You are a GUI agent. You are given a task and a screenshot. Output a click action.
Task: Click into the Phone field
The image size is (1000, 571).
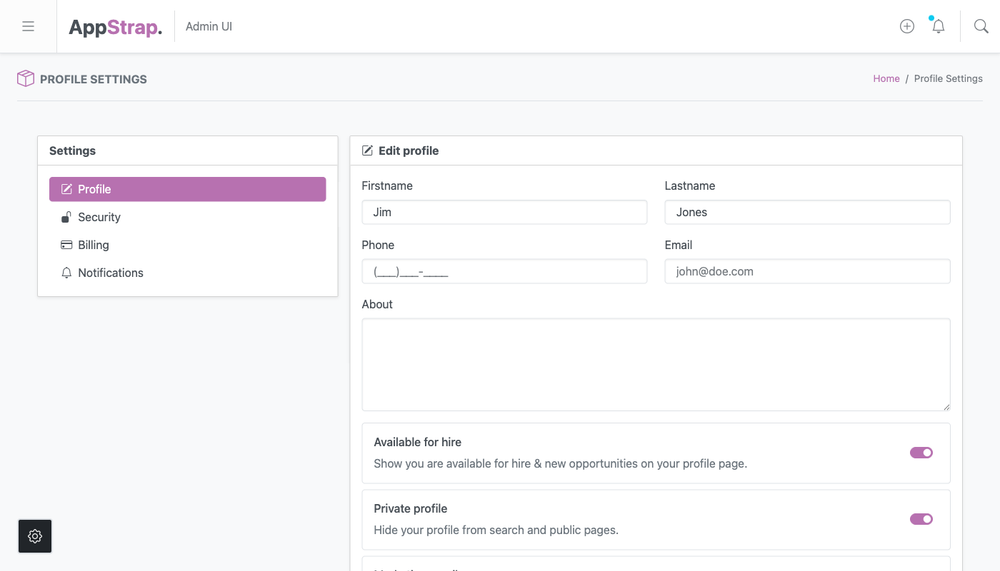pos(504,271)
